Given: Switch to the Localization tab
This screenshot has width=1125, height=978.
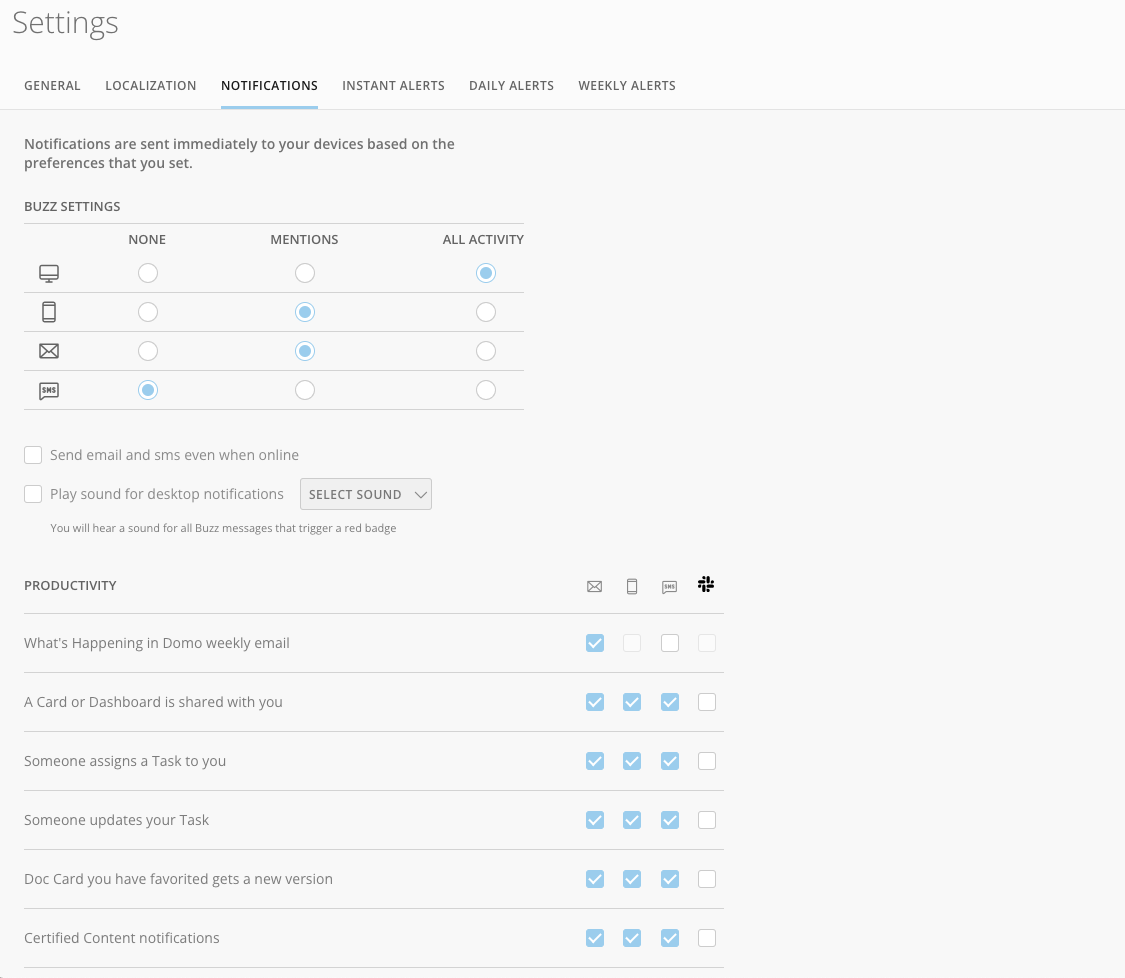Looking at the screenshot, I should [150, 85].
